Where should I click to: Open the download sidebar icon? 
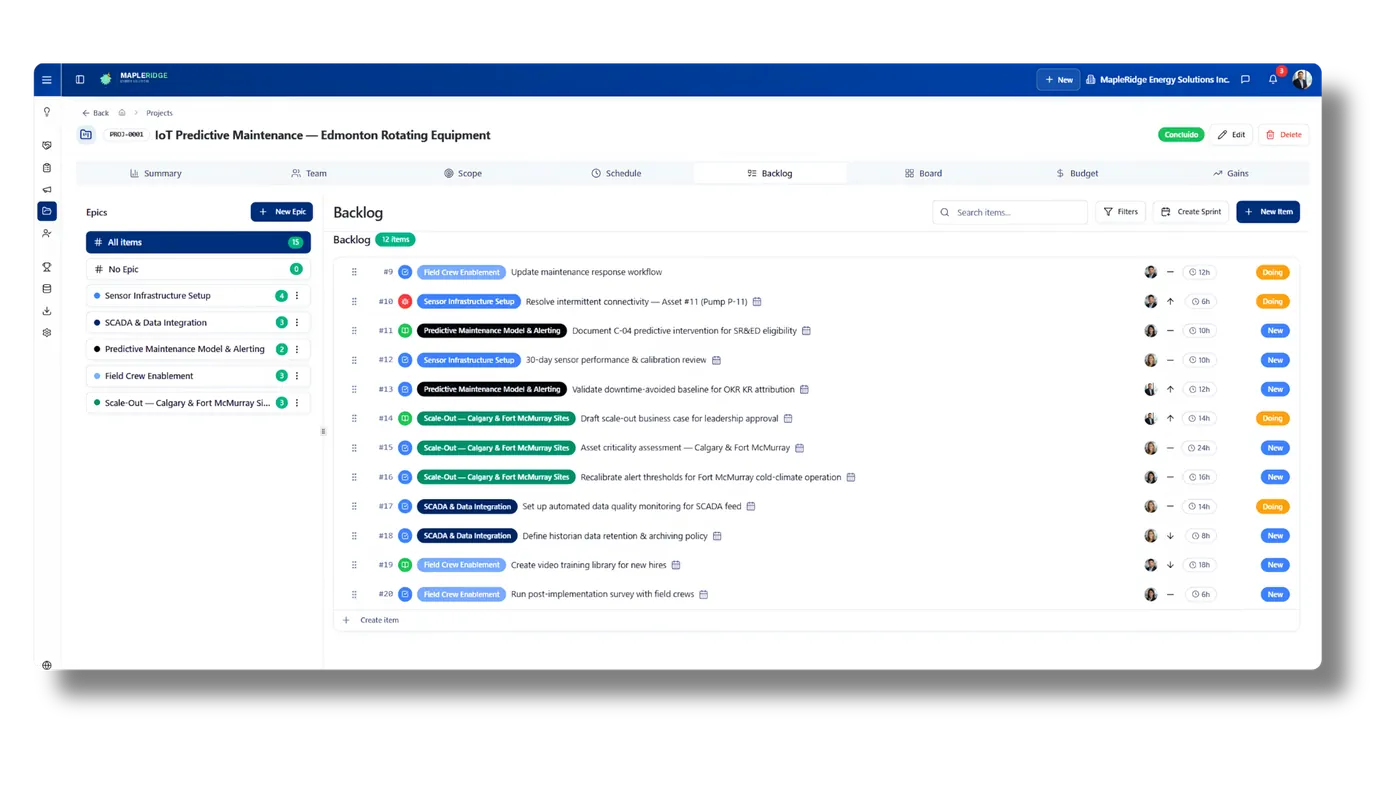(47, 311)
